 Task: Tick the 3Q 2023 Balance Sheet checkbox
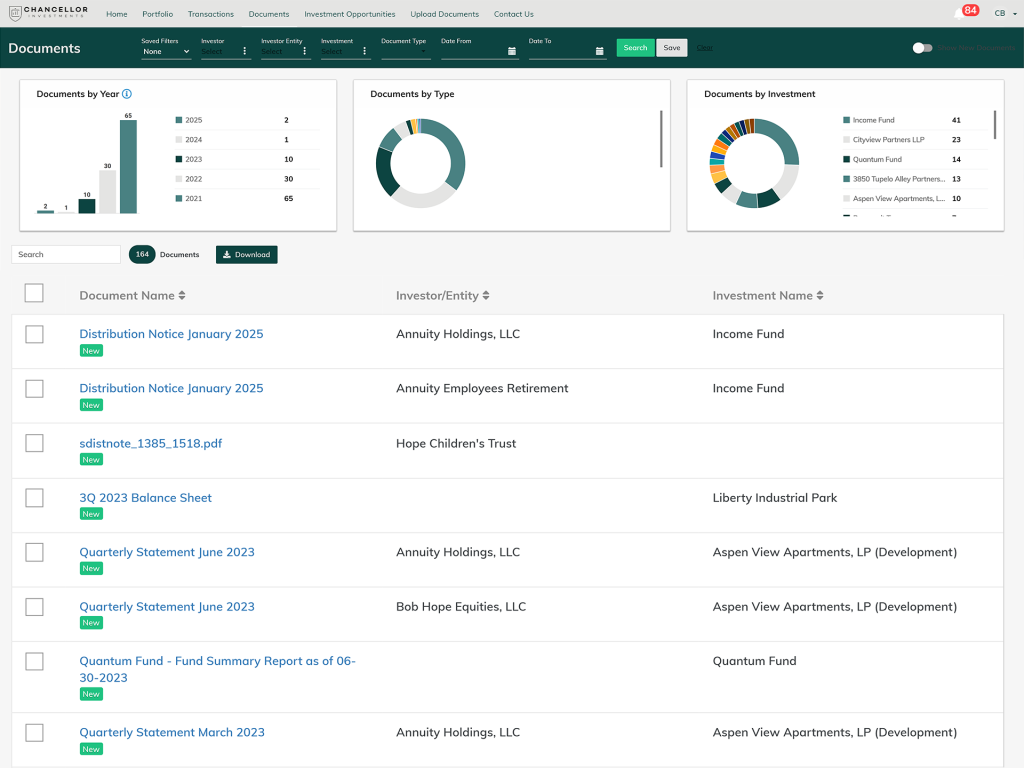tap(34, 498)
